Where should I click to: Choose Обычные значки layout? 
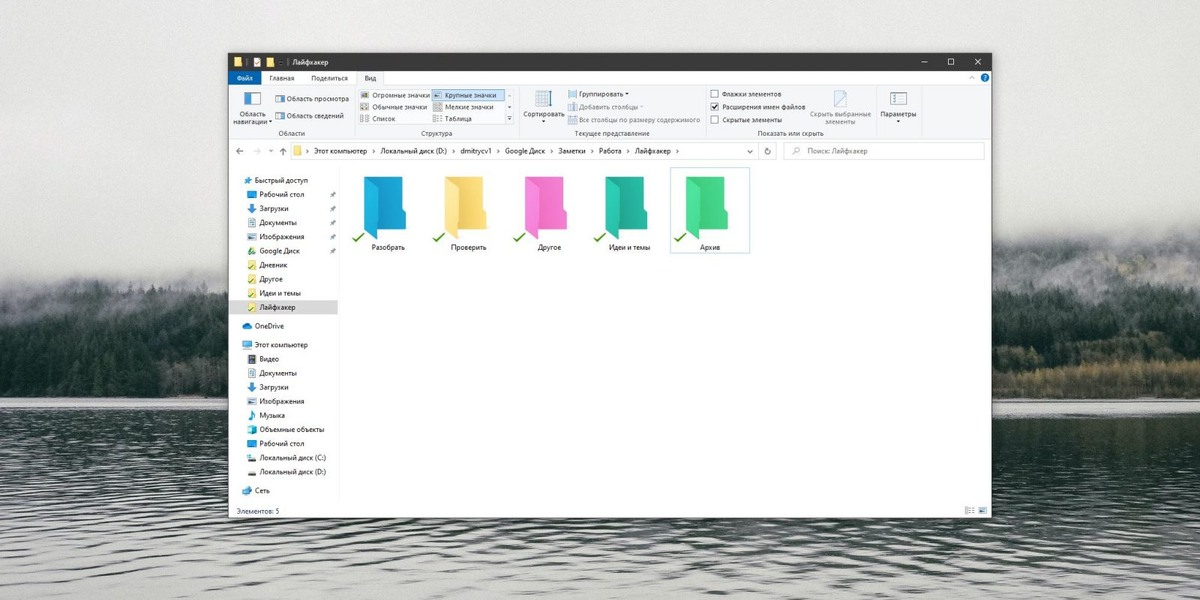(x=393, y=107)
